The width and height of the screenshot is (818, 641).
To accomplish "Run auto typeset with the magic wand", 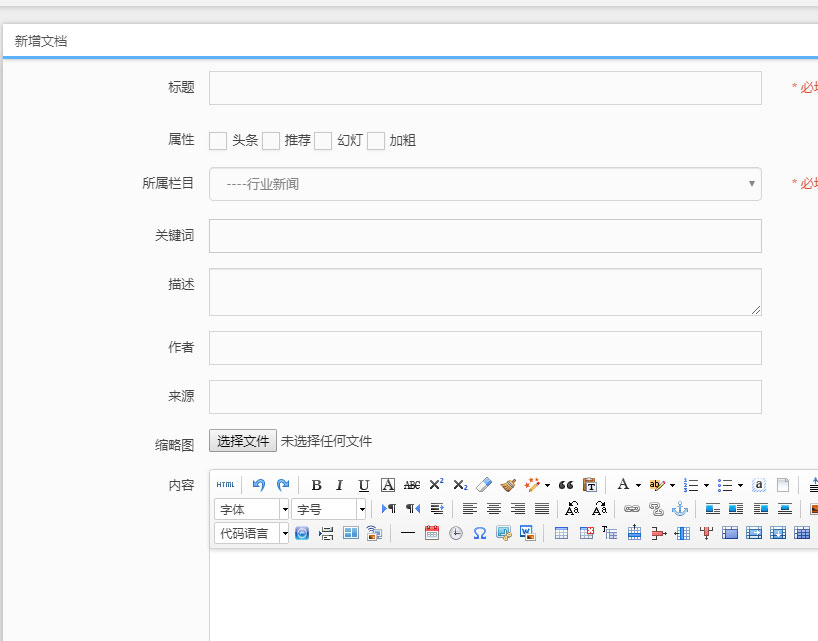I will tap(532, 485).
